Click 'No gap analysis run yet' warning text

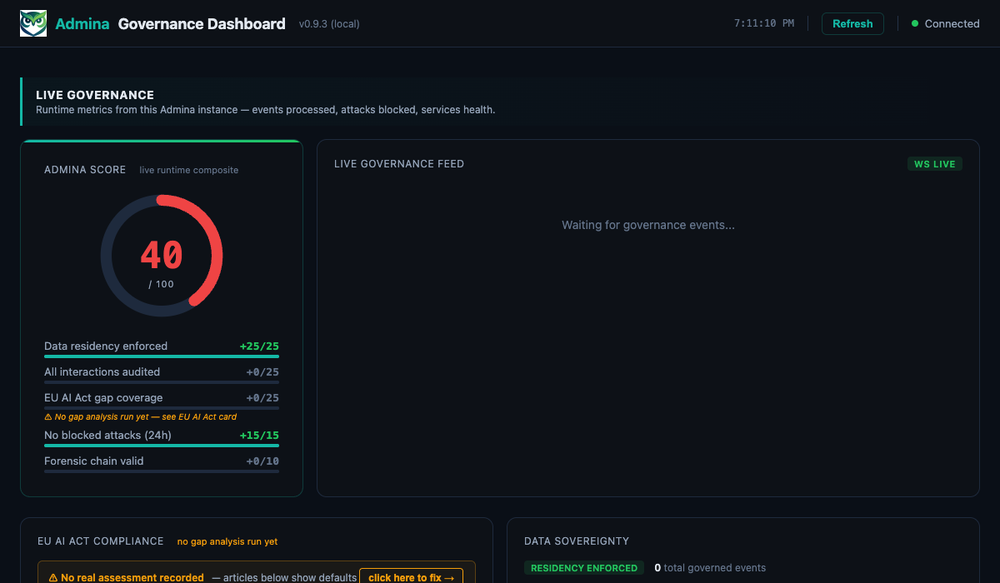tap(145, 417)
